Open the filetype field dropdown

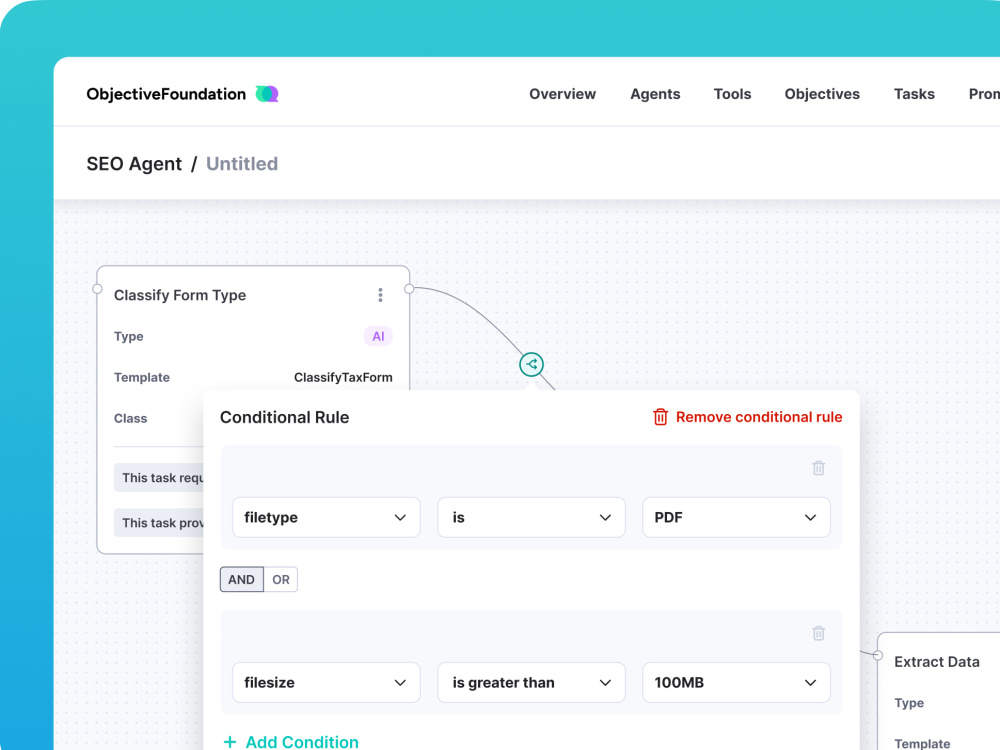(x=326, y=517)
